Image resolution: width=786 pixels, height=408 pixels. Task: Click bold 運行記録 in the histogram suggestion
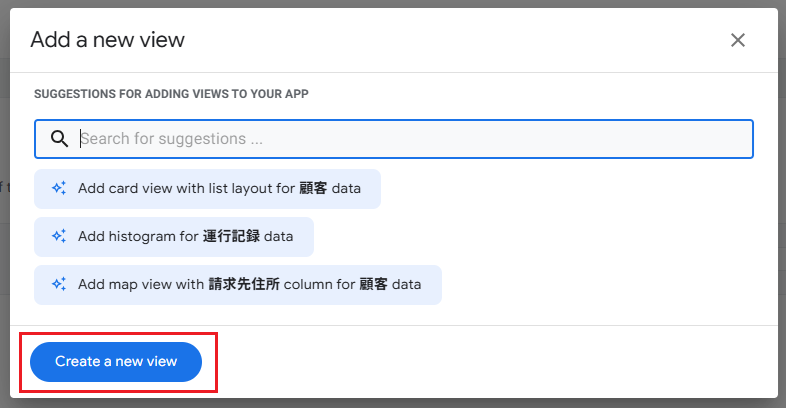coord(232,236)
